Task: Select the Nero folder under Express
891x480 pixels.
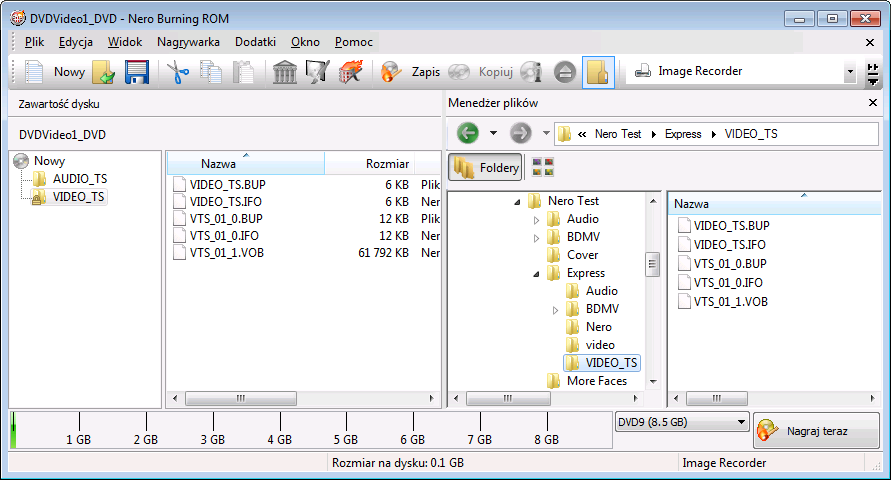Action: pos(589,327)
